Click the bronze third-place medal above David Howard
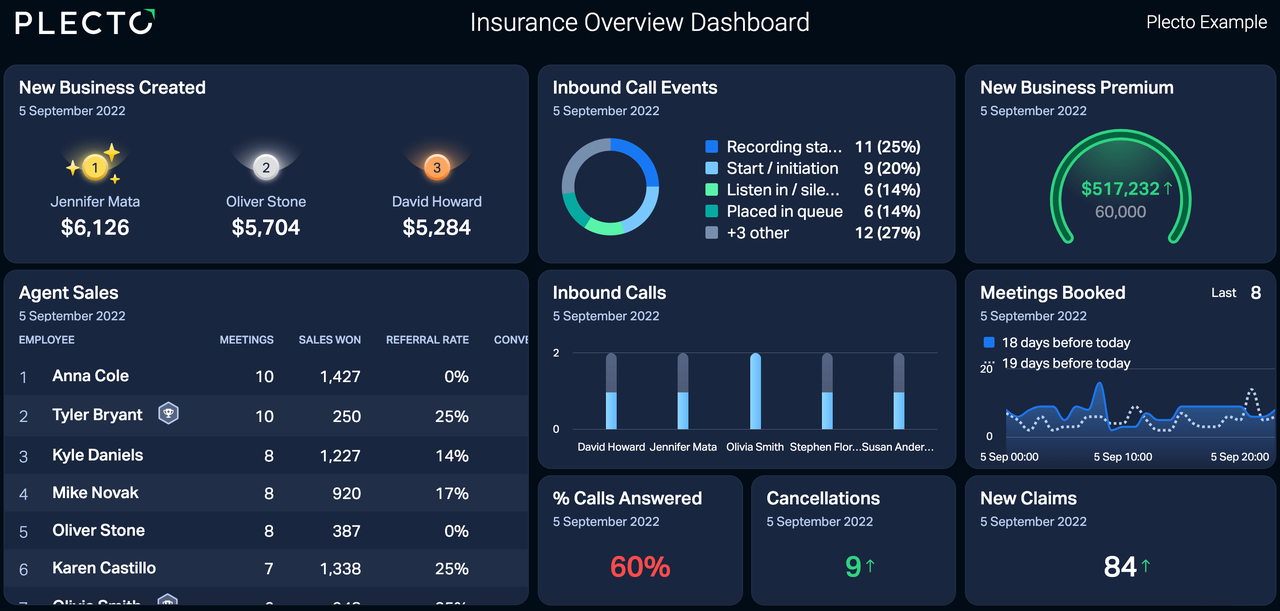This screenshot has height=611, width=1280. pos(437,166)
